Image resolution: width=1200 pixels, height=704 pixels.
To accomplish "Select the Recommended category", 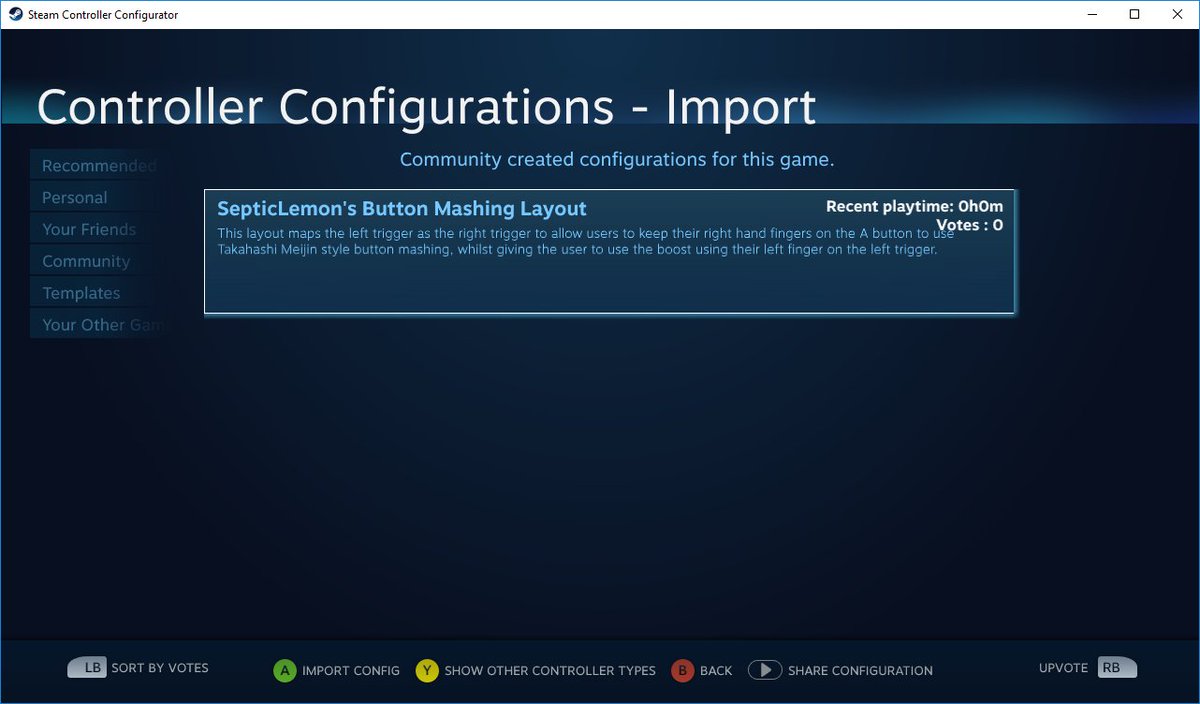I will [97, 165].
